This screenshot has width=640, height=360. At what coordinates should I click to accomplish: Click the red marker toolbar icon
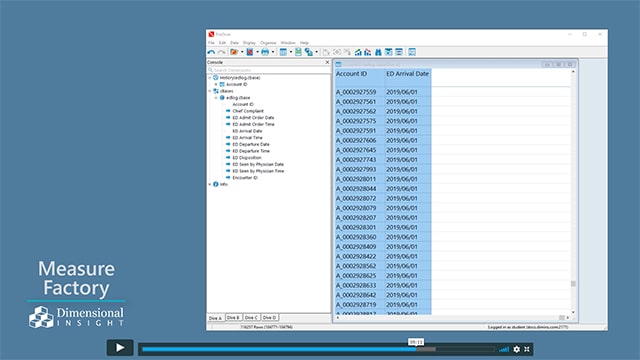coord(250,52)
